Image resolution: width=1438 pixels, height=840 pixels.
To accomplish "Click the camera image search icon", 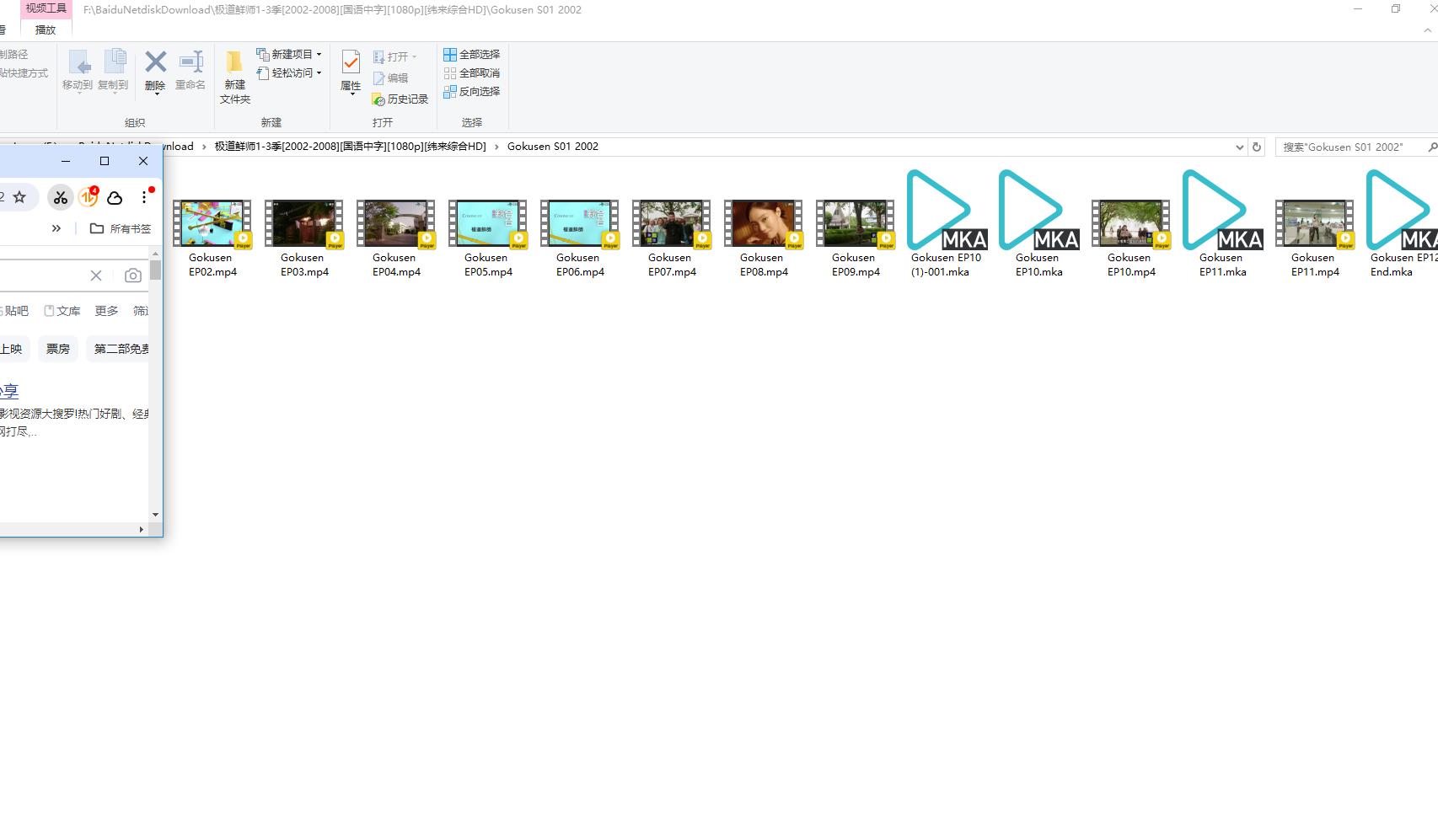I will click(x=132, y=276).
